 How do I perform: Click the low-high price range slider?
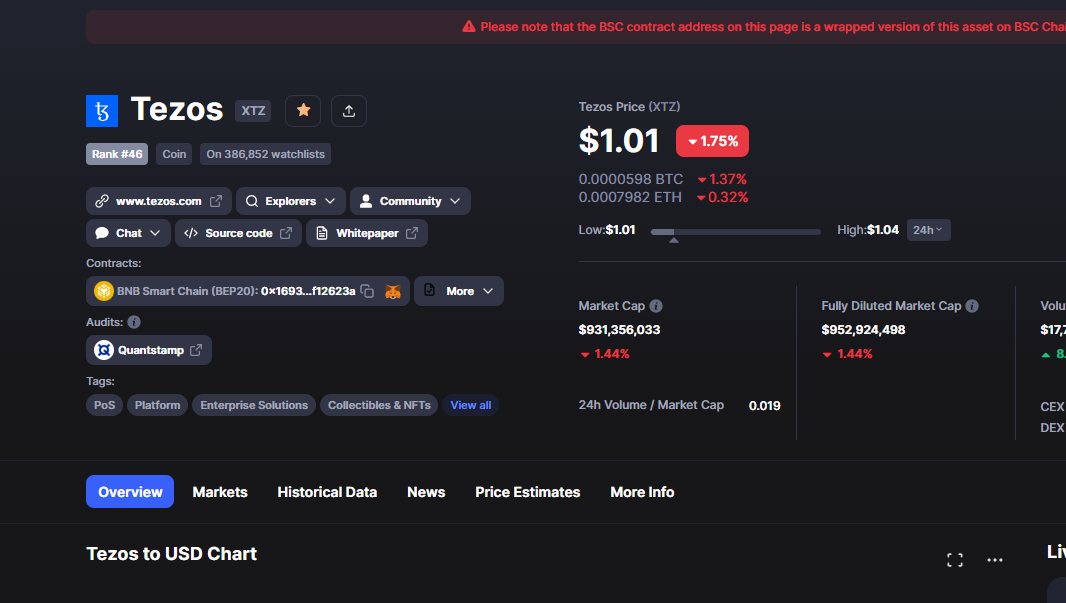pos(736,232)
